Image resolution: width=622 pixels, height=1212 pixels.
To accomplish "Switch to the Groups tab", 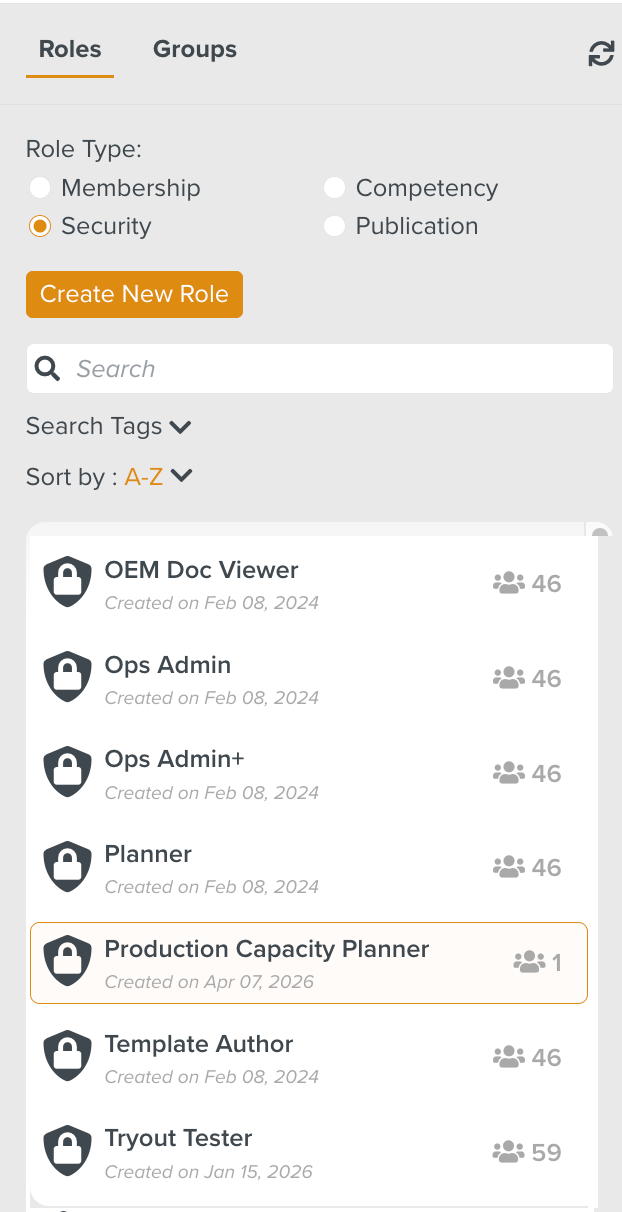I will click(x=195, y=49).
